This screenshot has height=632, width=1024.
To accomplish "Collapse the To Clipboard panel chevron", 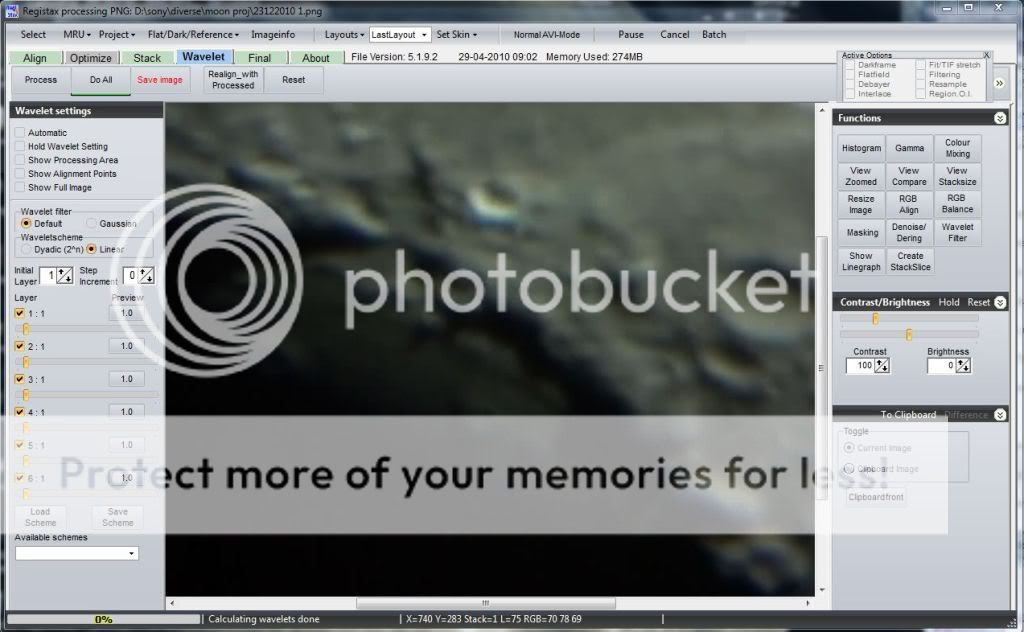I will pyautogui.click(x=1000, y=415).
